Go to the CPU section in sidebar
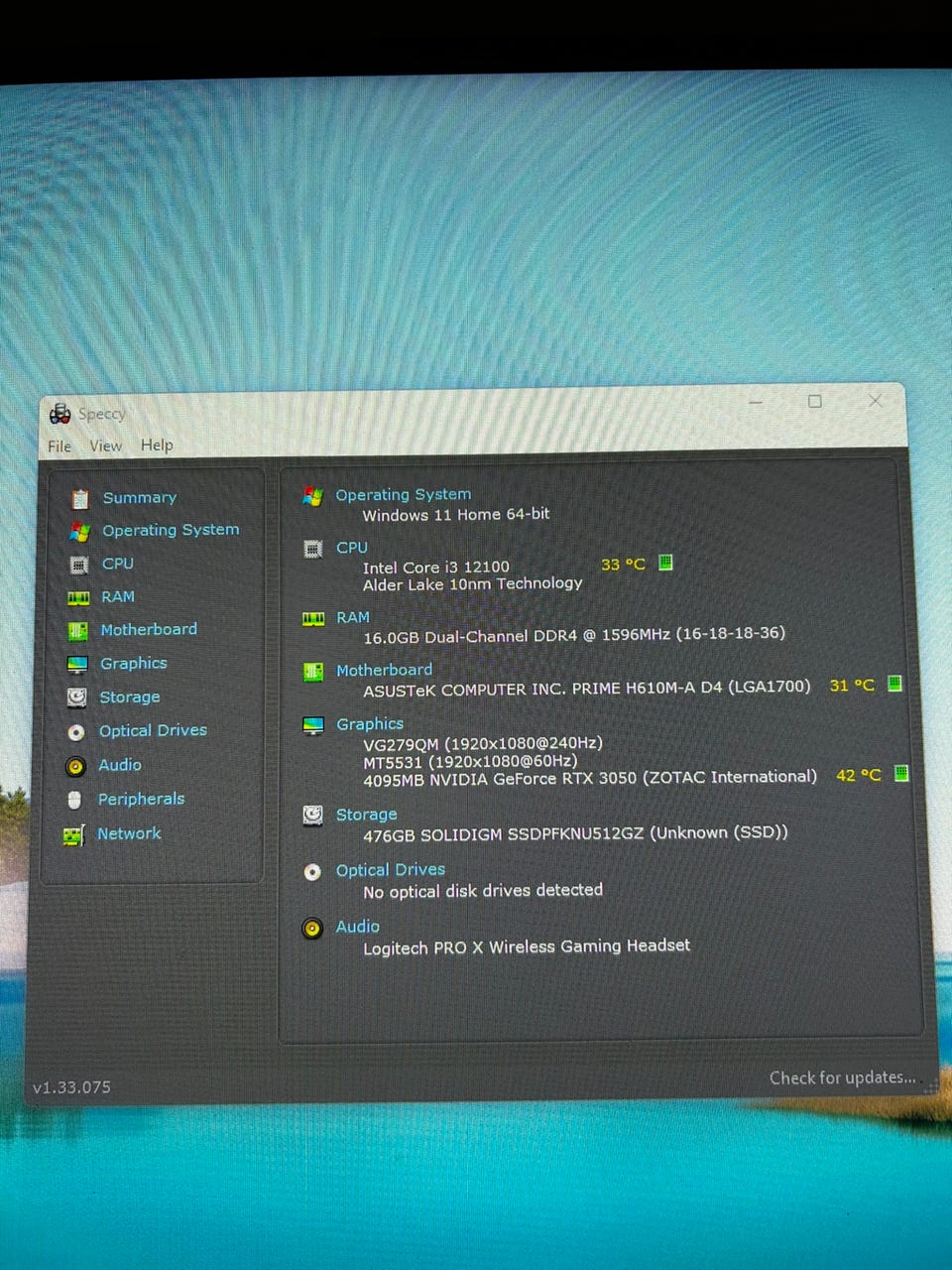Screen dimensions: 952x1270 [x=117, y=564]
